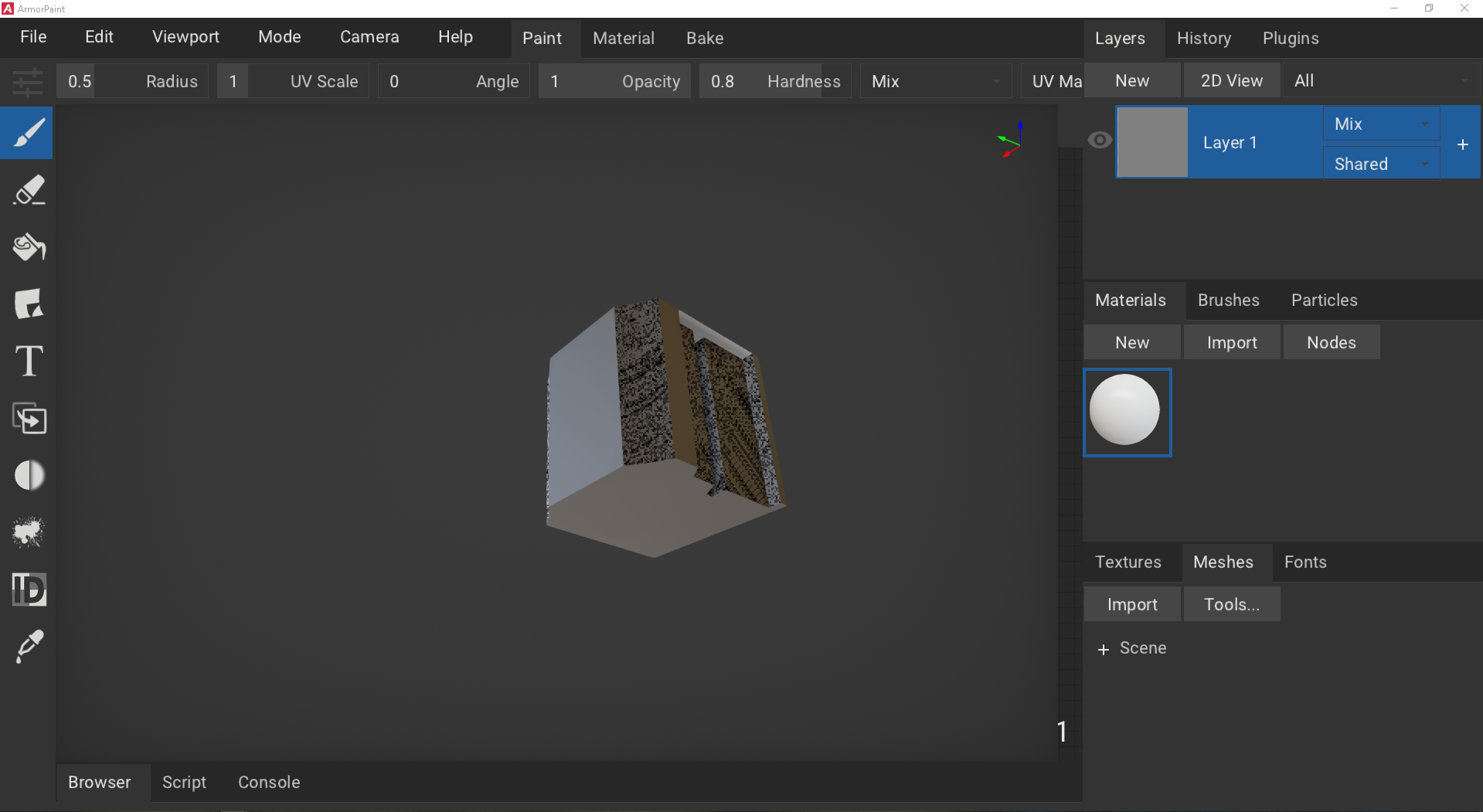Activate the Fill tool

point(27,247)
